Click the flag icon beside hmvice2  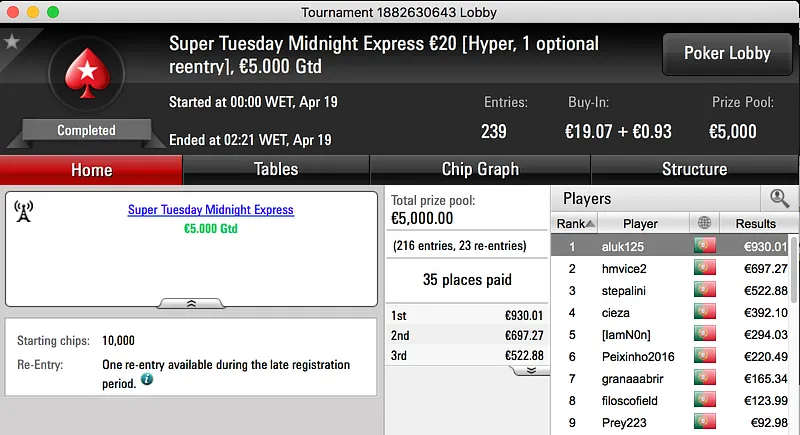coord(705,268)
